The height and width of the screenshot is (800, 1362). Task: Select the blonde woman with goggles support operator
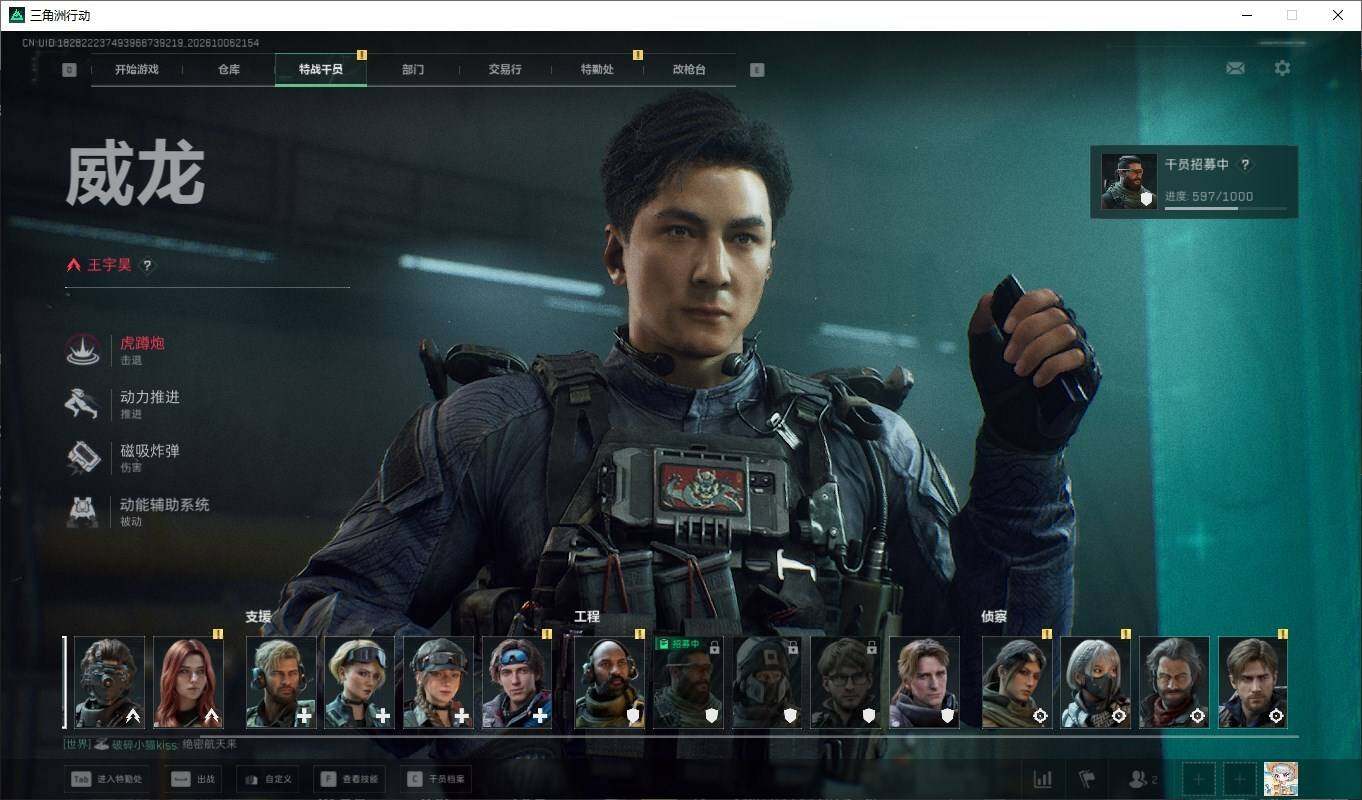pyautogui.click(x=360, y=682)
